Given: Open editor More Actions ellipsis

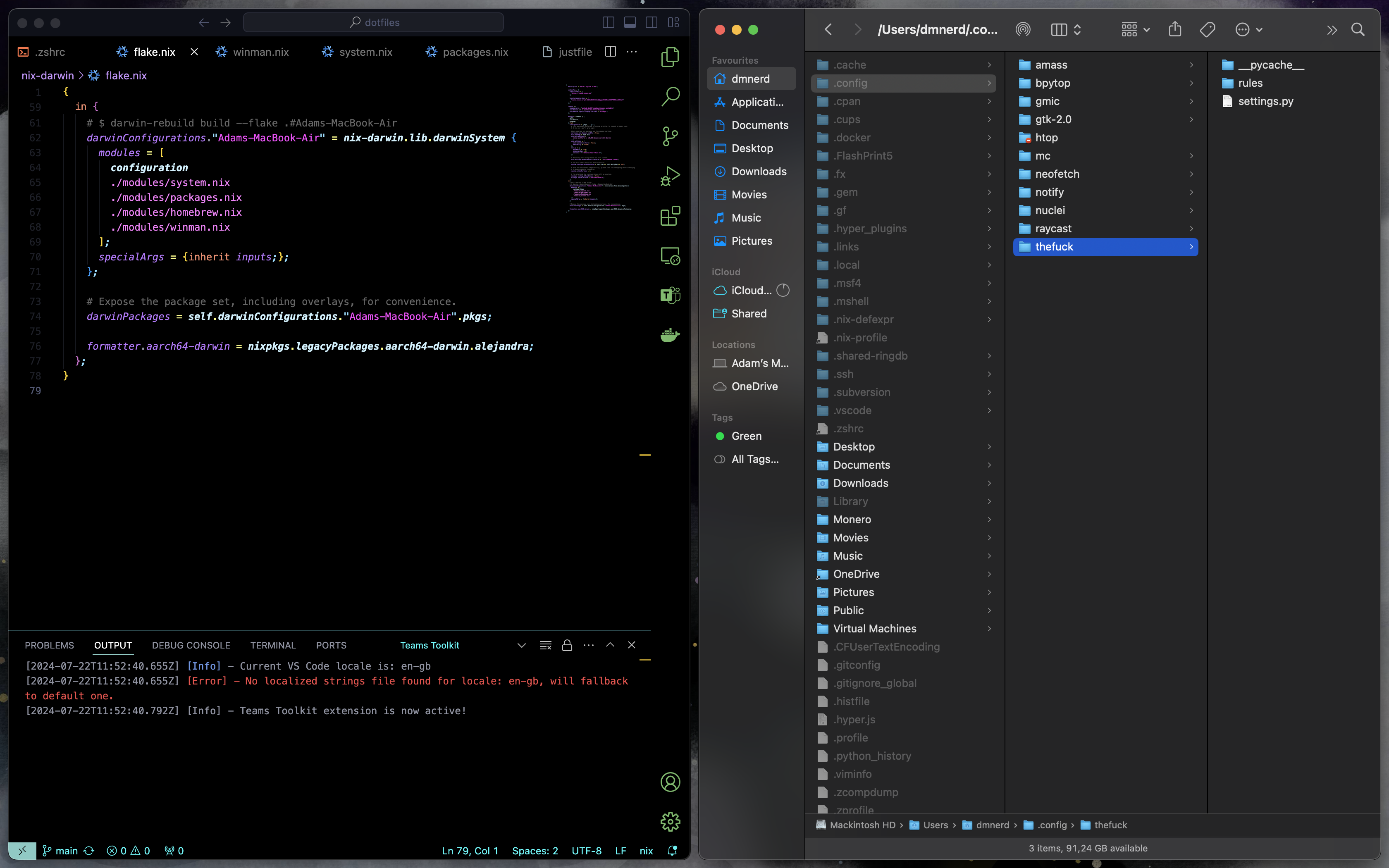Looking at the screenshot, I should pos(632,52).
